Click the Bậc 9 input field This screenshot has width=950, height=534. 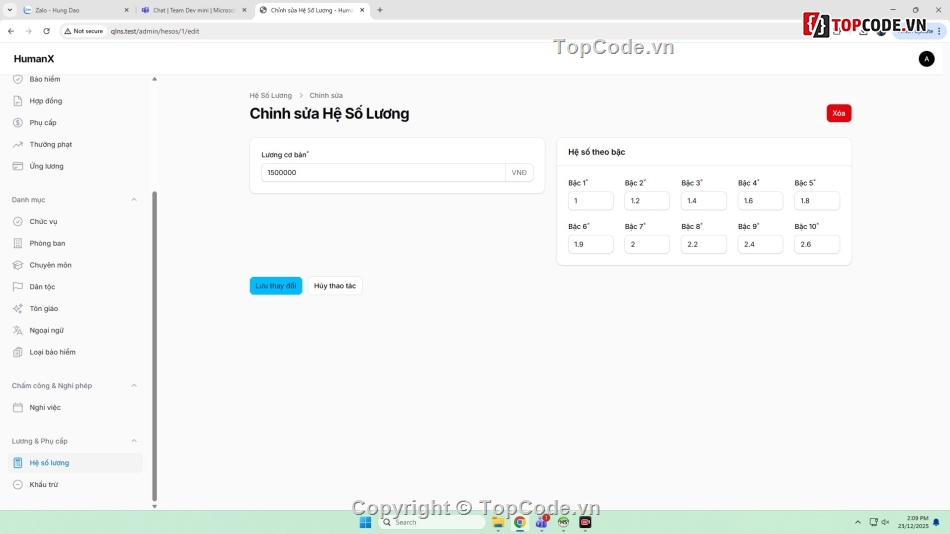pyautogui.click(x=760, y=244)
